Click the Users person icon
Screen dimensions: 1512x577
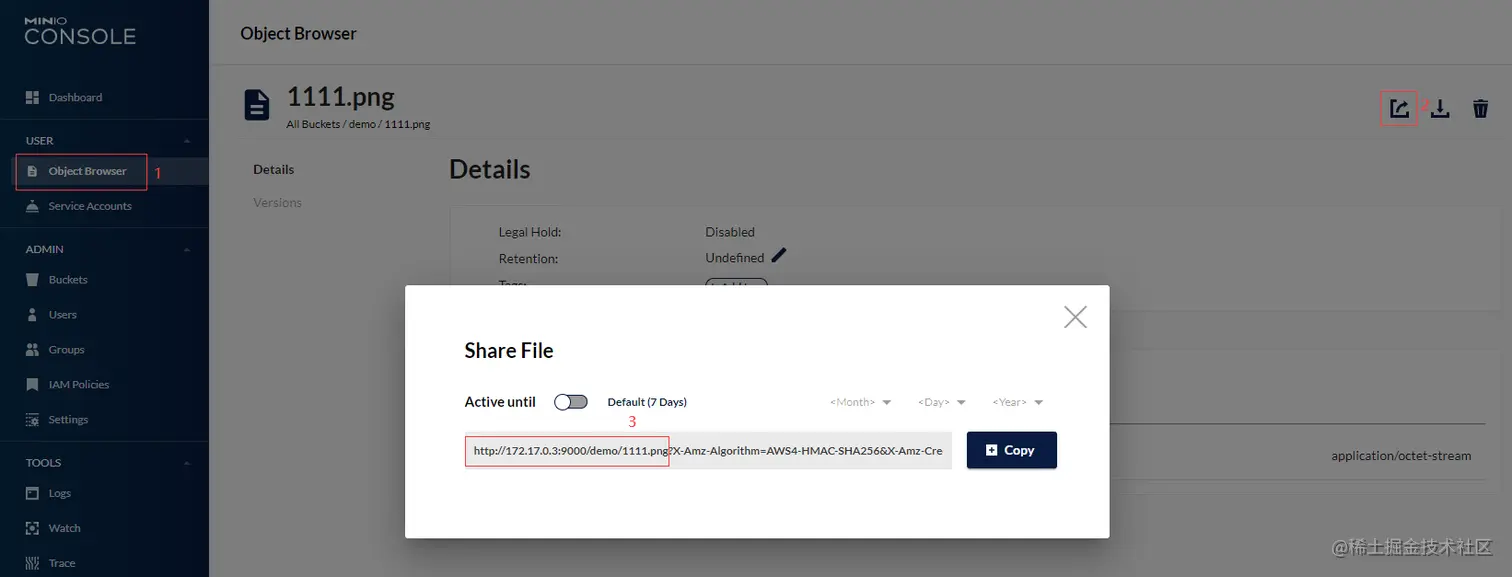(31, 315)
